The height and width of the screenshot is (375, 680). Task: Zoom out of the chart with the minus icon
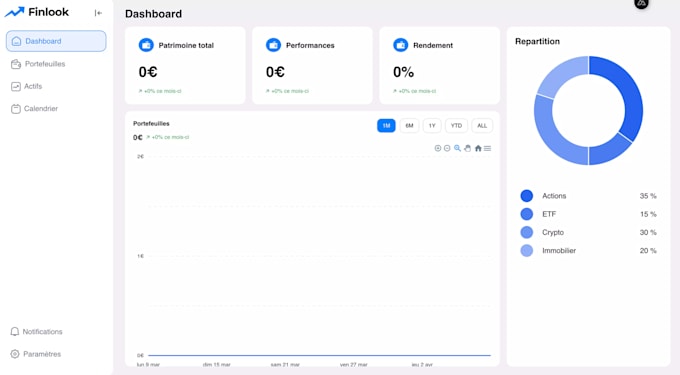(447, 148)
